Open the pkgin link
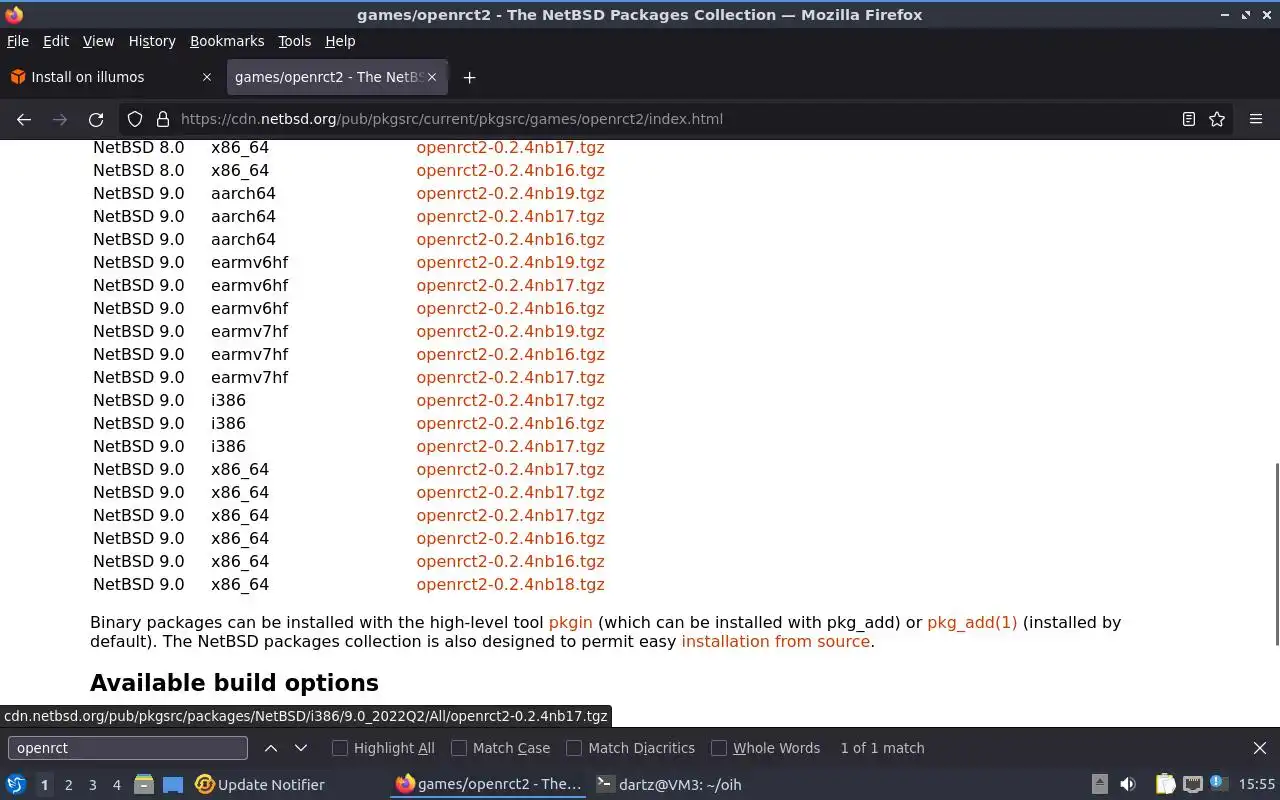This screenshot has height=800, width=1280. pos(571,622)
